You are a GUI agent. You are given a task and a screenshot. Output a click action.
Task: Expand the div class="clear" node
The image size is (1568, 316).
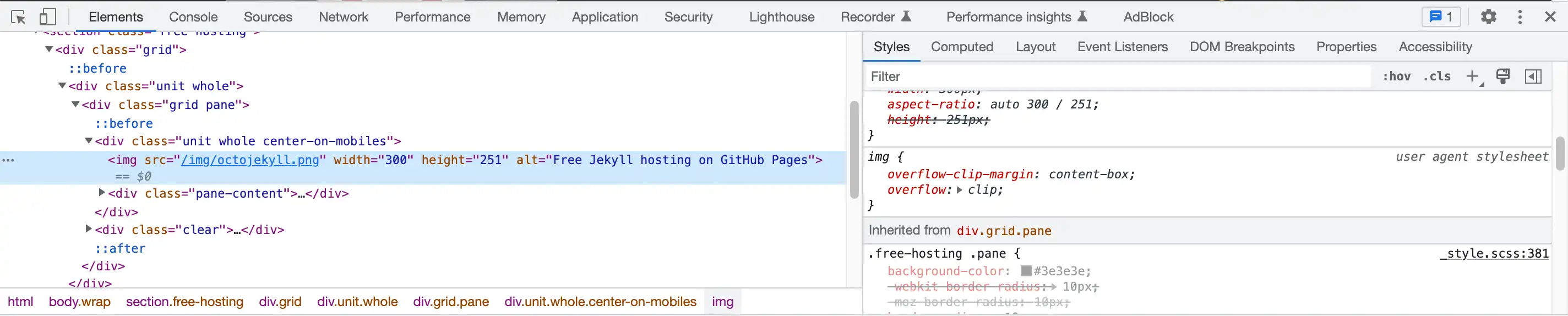(89, 230)
